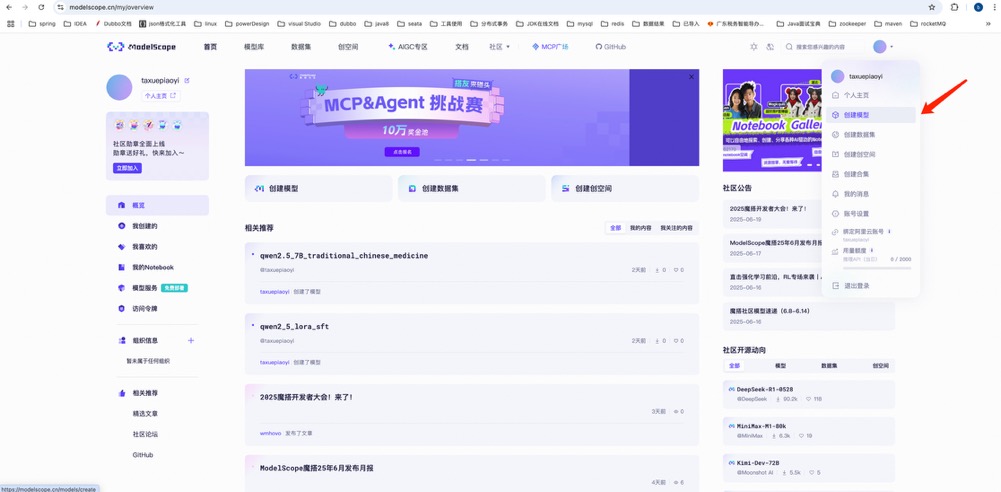Show more bookmarks chevron
Image resolution: width=1001 pixels, height=492 pixels.
pos(988,24)
